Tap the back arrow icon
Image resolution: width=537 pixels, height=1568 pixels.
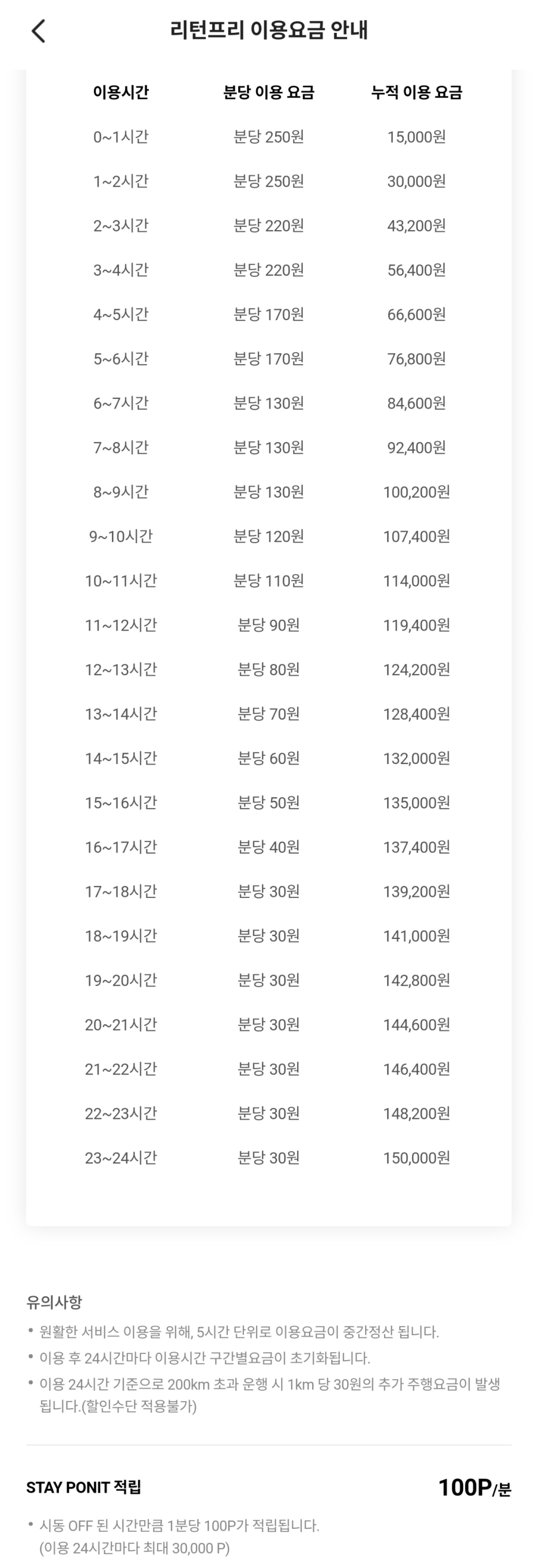click(x=38, y=31)
